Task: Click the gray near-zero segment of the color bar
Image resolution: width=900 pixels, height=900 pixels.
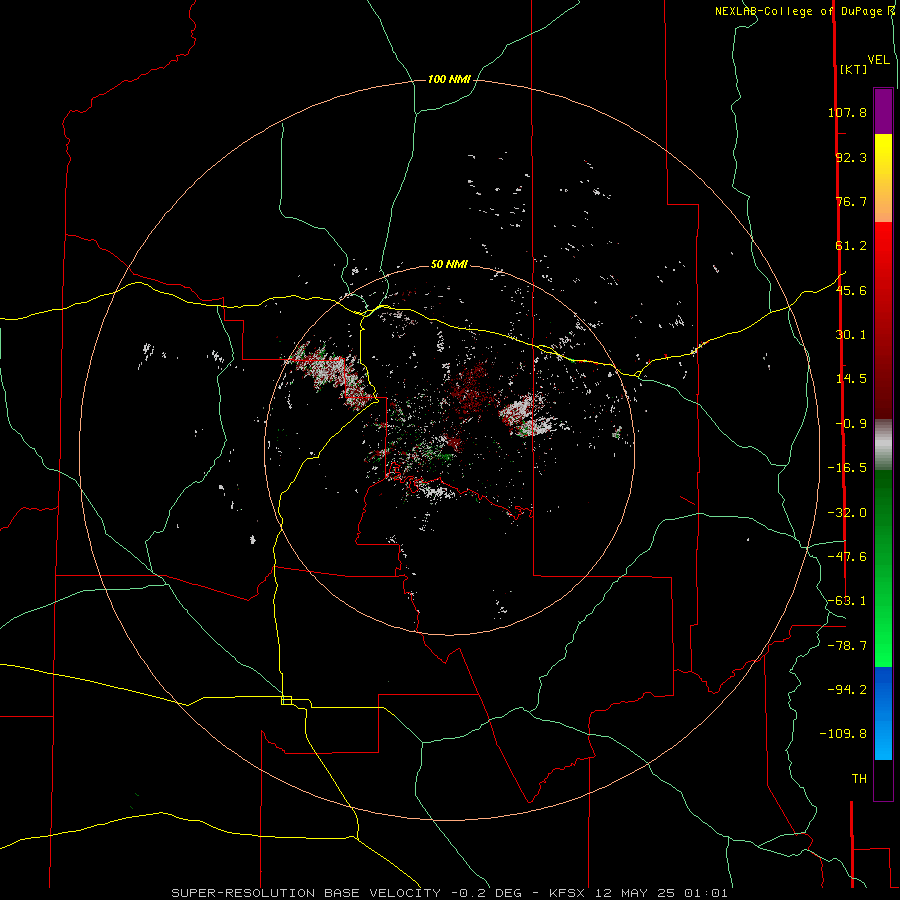Action: pyautogui.click(x=883, y=445)
